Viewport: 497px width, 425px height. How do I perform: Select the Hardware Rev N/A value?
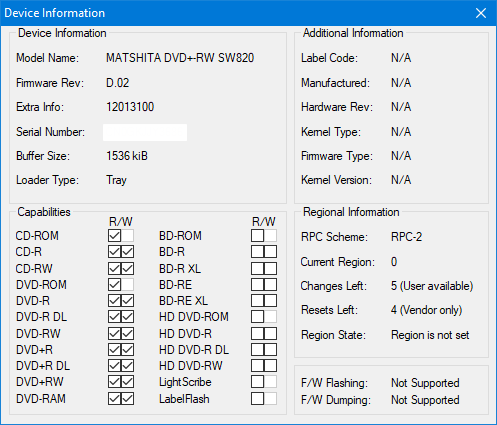401,107
